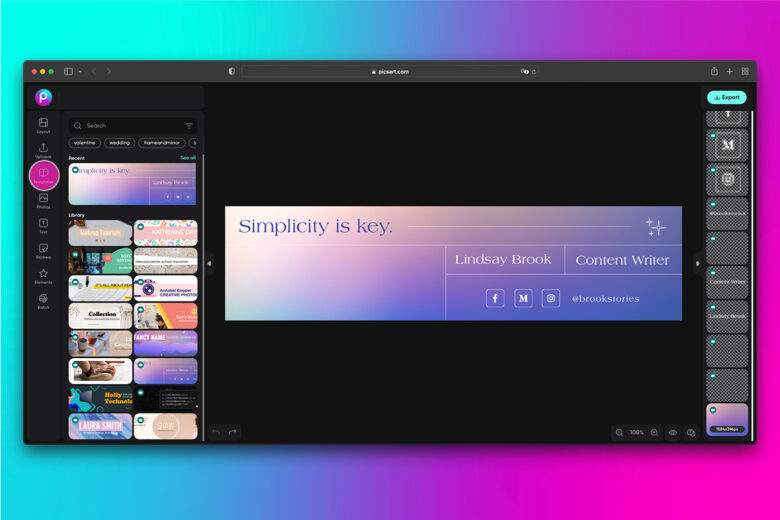Select the Photos tool icon

tap(43, 200)
